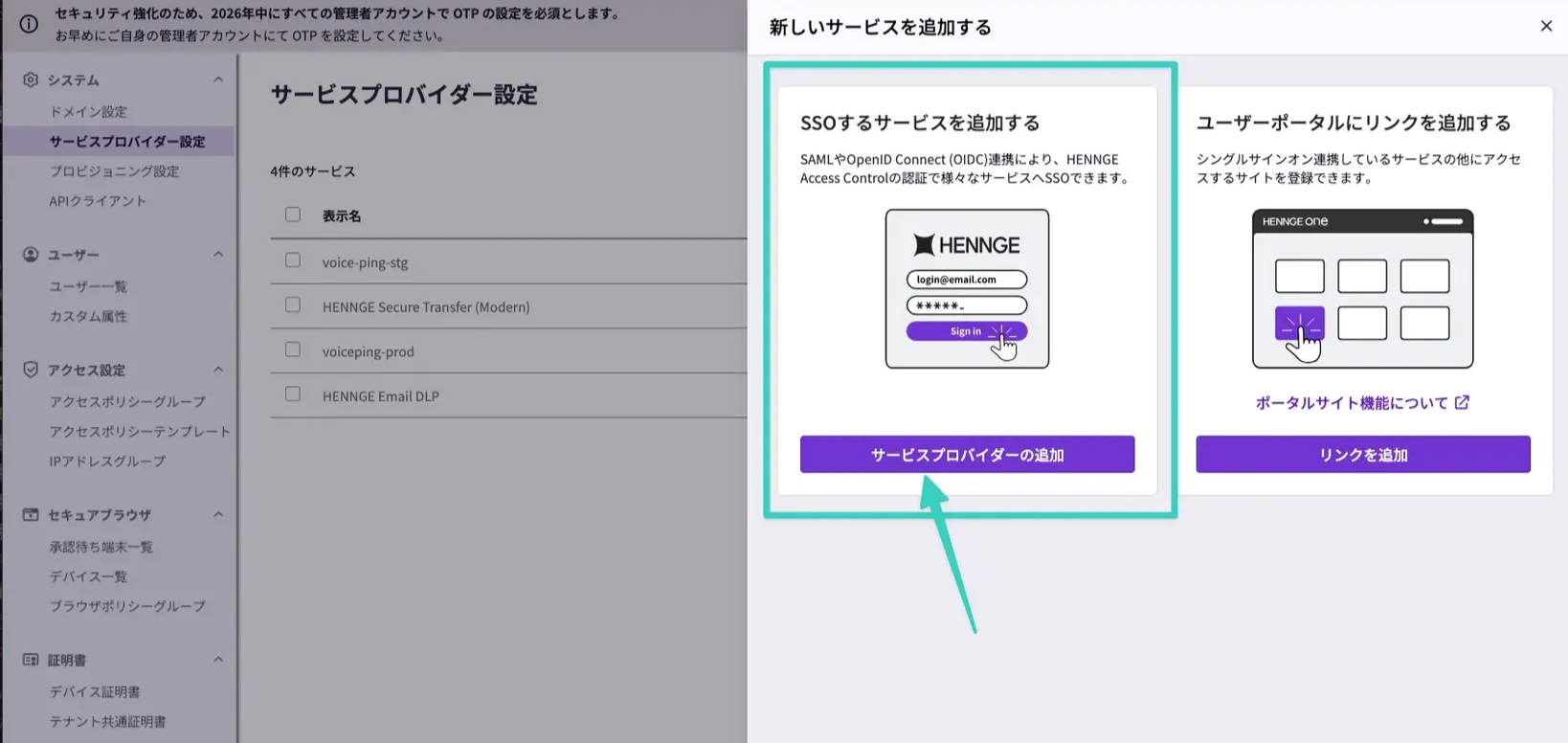Click the voice-ping-stg service name
Viewport: 1568px width, 743px height.
[365, 262]
